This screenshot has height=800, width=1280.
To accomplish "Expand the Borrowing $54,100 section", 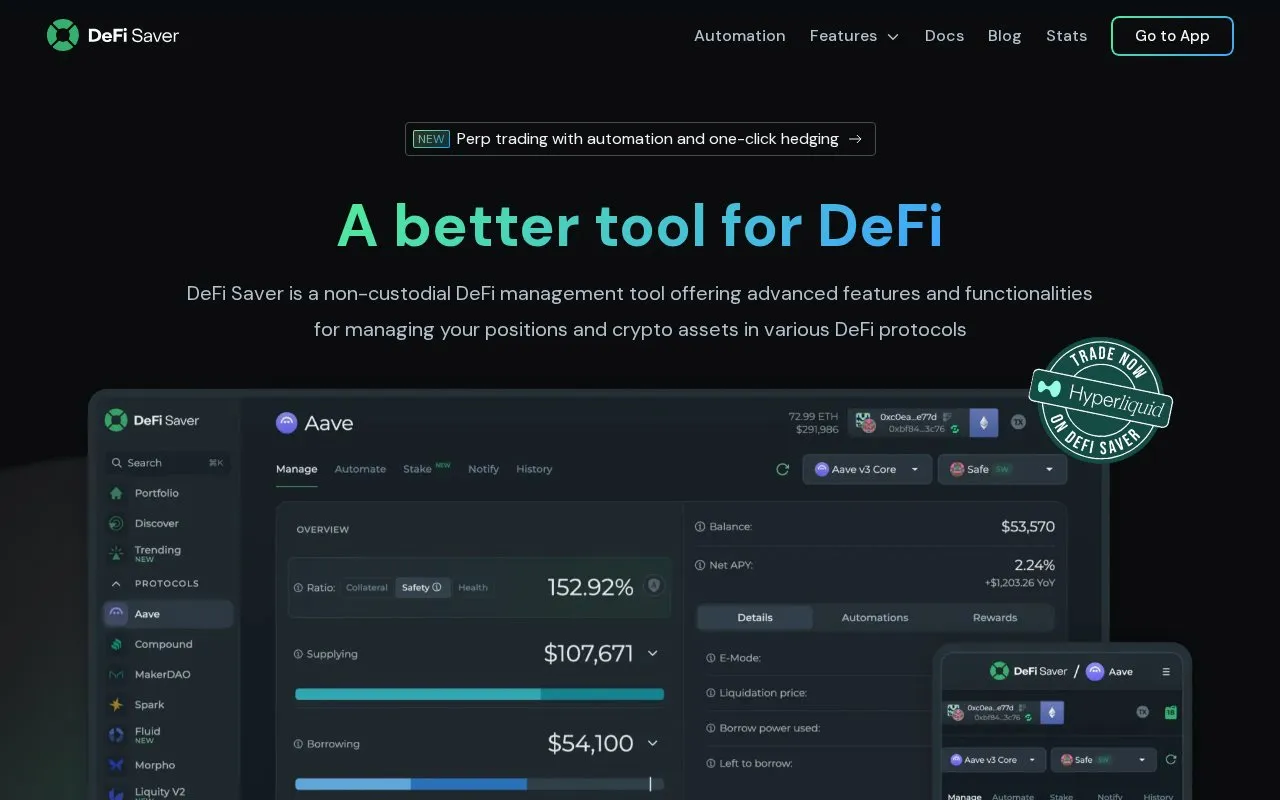I will click(653, 743).
